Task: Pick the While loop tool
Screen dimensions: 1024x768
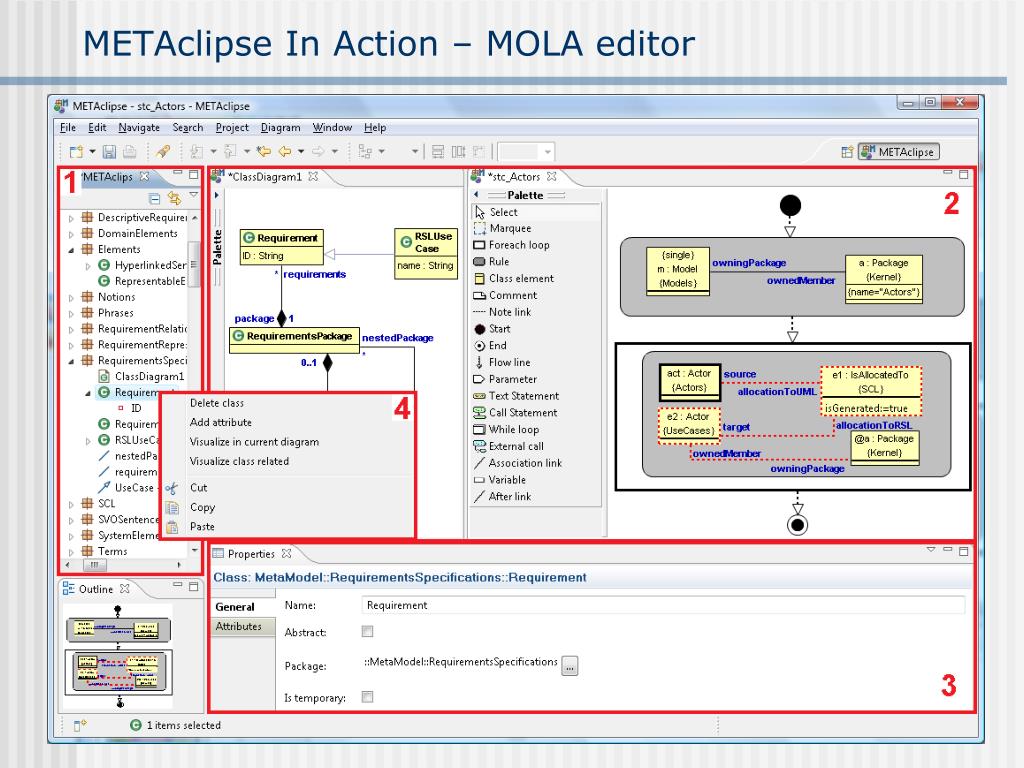Action: (x=505, y=430)
